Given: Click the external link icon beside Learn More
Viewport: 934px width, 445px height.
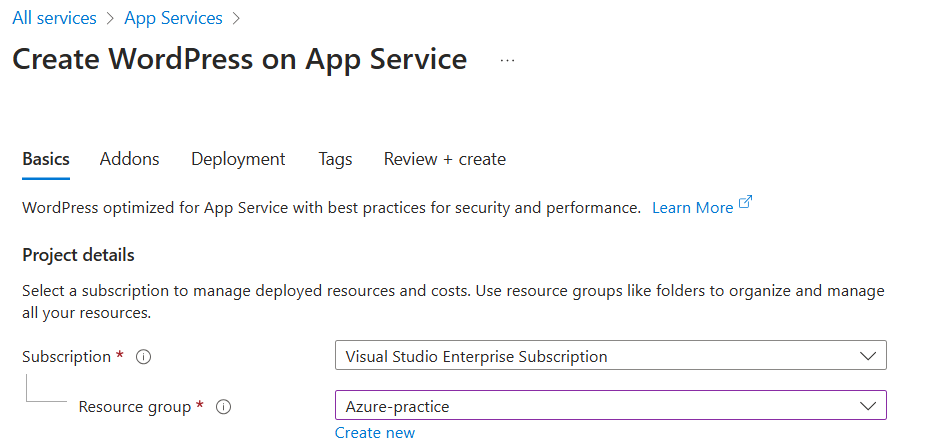Looking at the screenshot, I should 745,204.
